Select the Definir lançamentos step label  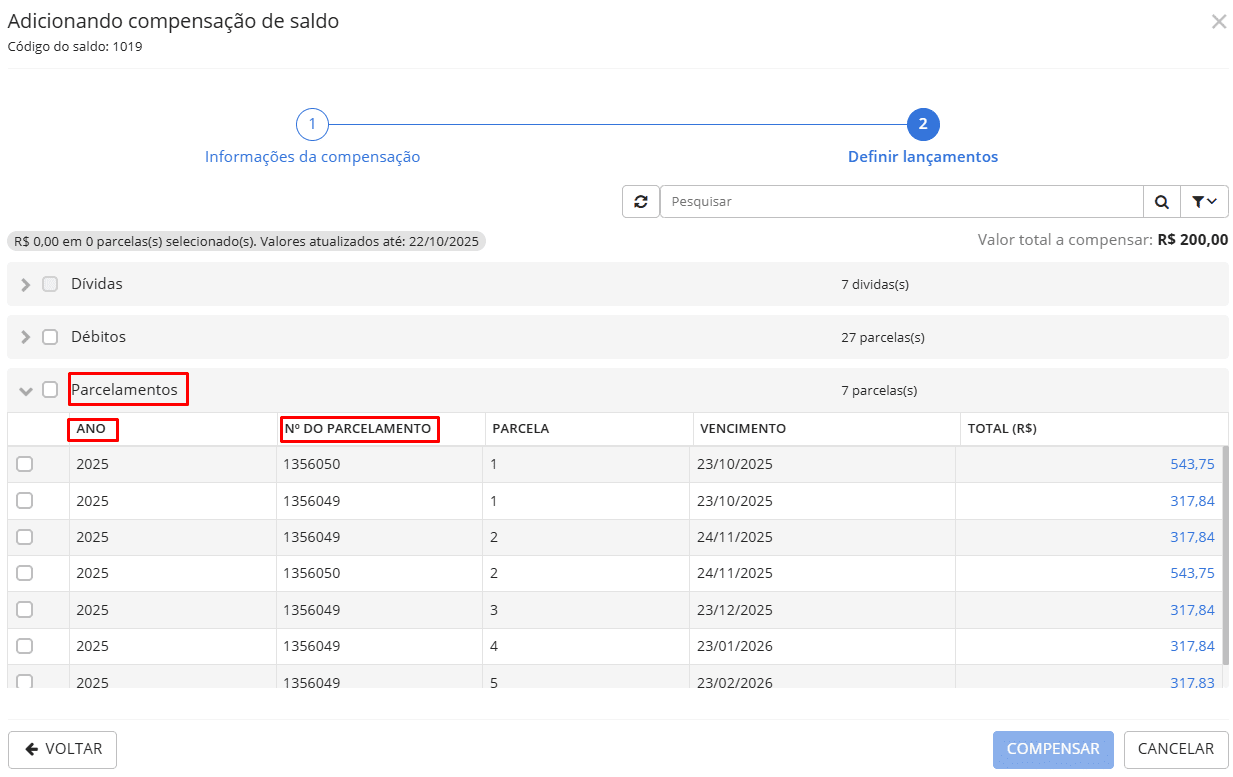[x=922, y=157]
